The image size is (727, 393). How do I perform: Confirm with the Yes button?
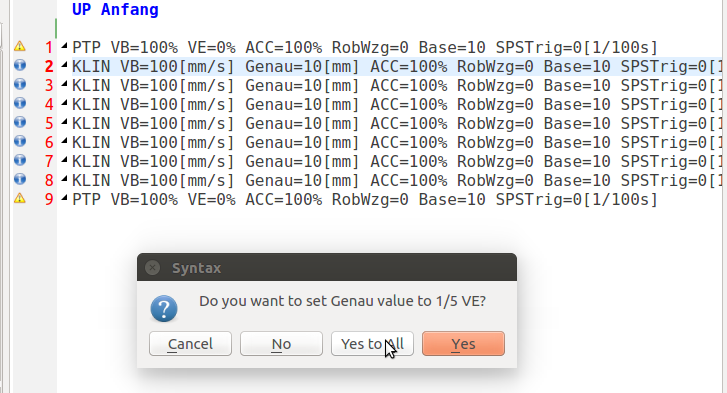coord(463,343)
